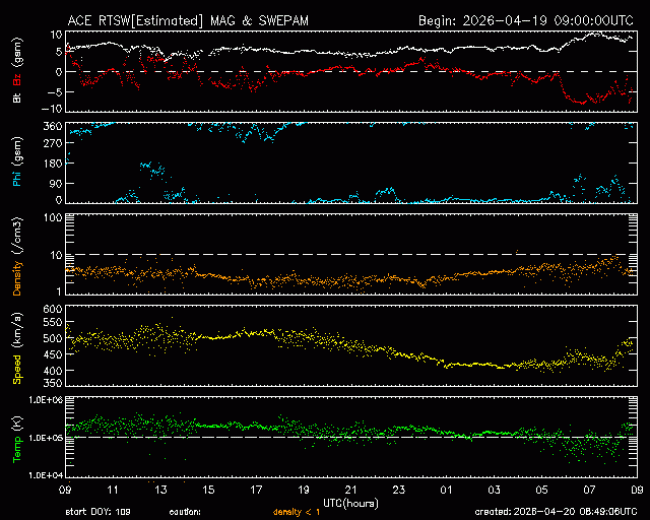Viewport: 650px width, 520px height.
Task: Click the 'UTC(hours)' x-axis label
Action: (351, 503)
